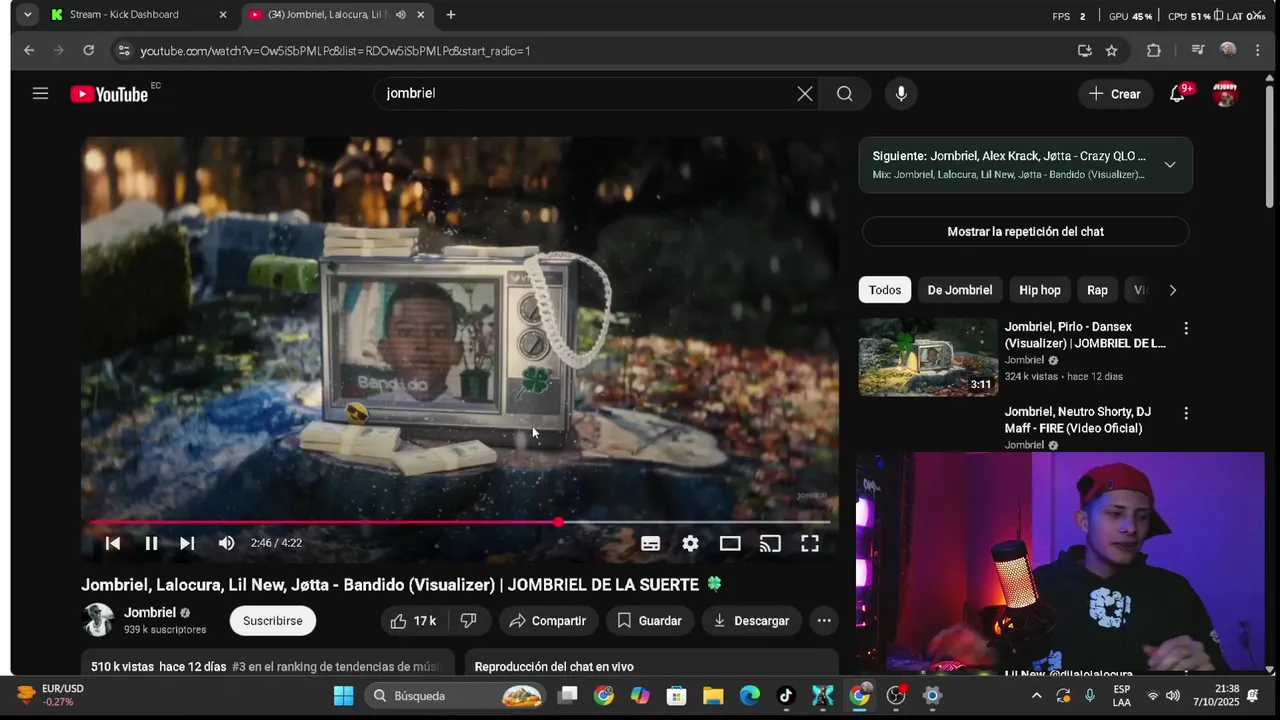Go to the YouTube home logo

point(110,94)
